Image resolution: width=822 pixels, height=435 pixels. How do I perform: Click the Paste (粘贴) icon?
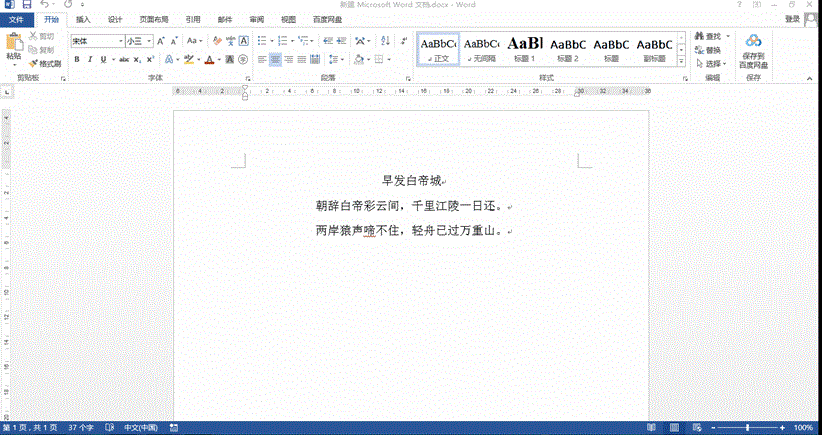(x=13, y=43)
